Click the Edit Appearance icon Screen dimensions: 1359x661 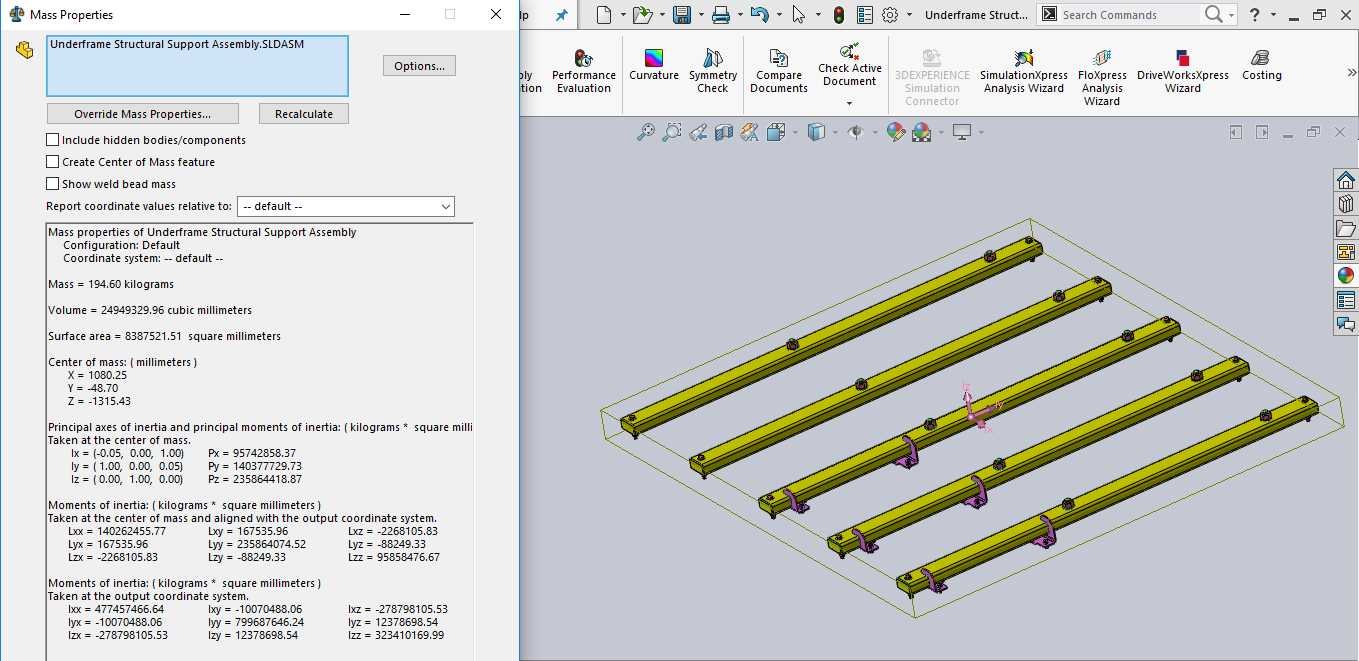click(x=895, y=132)
